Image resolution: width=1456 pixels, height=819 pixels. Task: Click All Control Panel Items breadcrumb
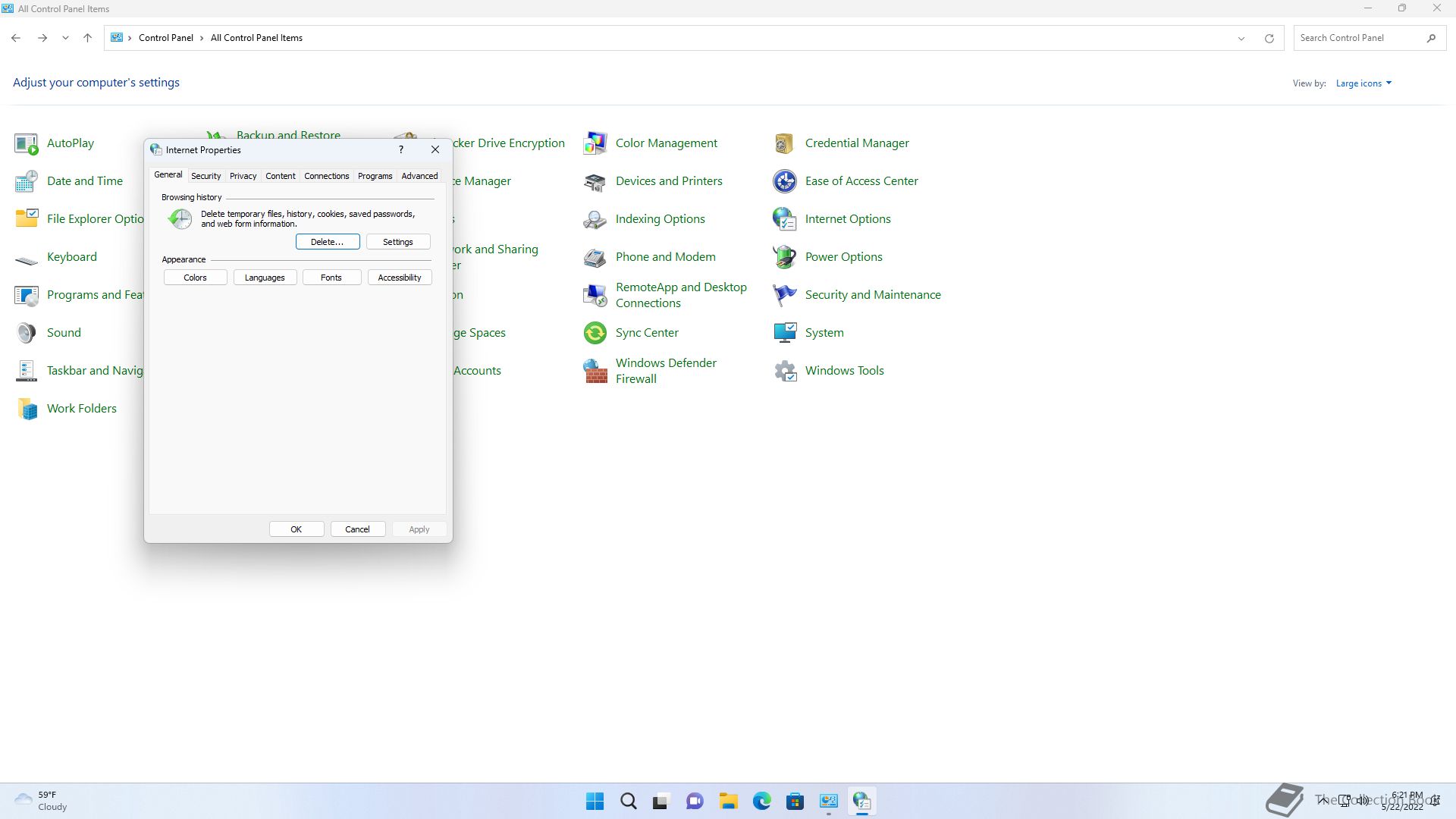pos(256,38)
